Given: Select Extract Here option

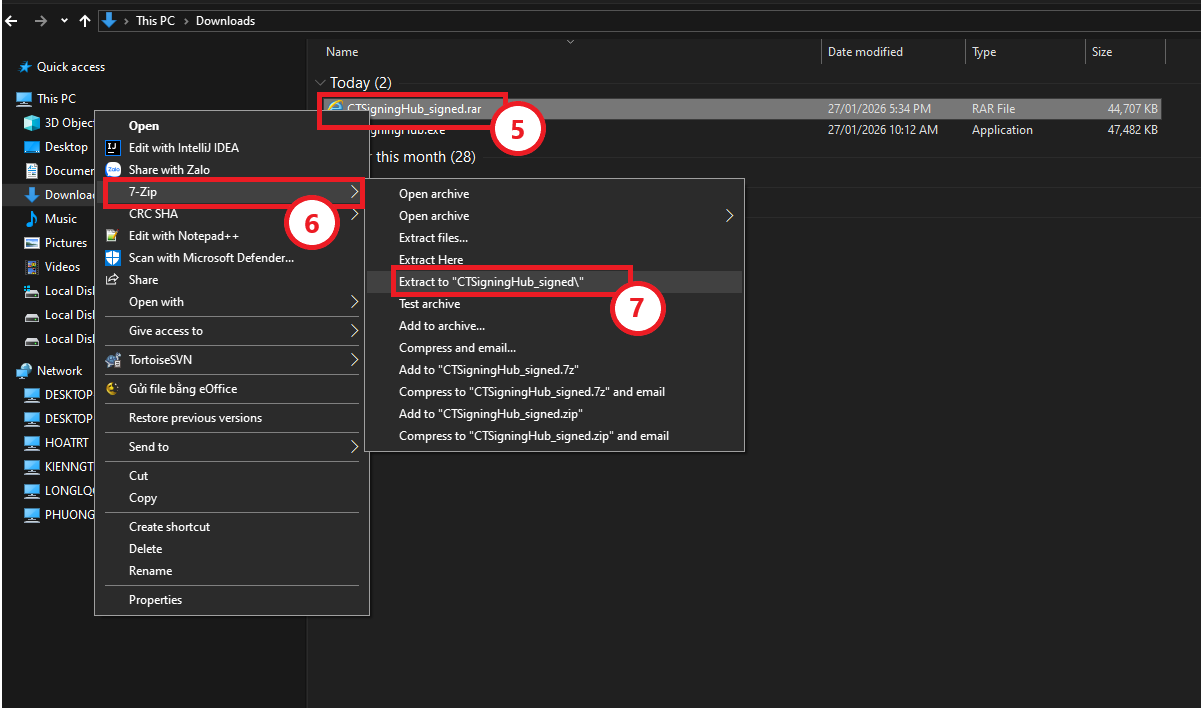Looking at the screenshot, I should pos(431,260).
